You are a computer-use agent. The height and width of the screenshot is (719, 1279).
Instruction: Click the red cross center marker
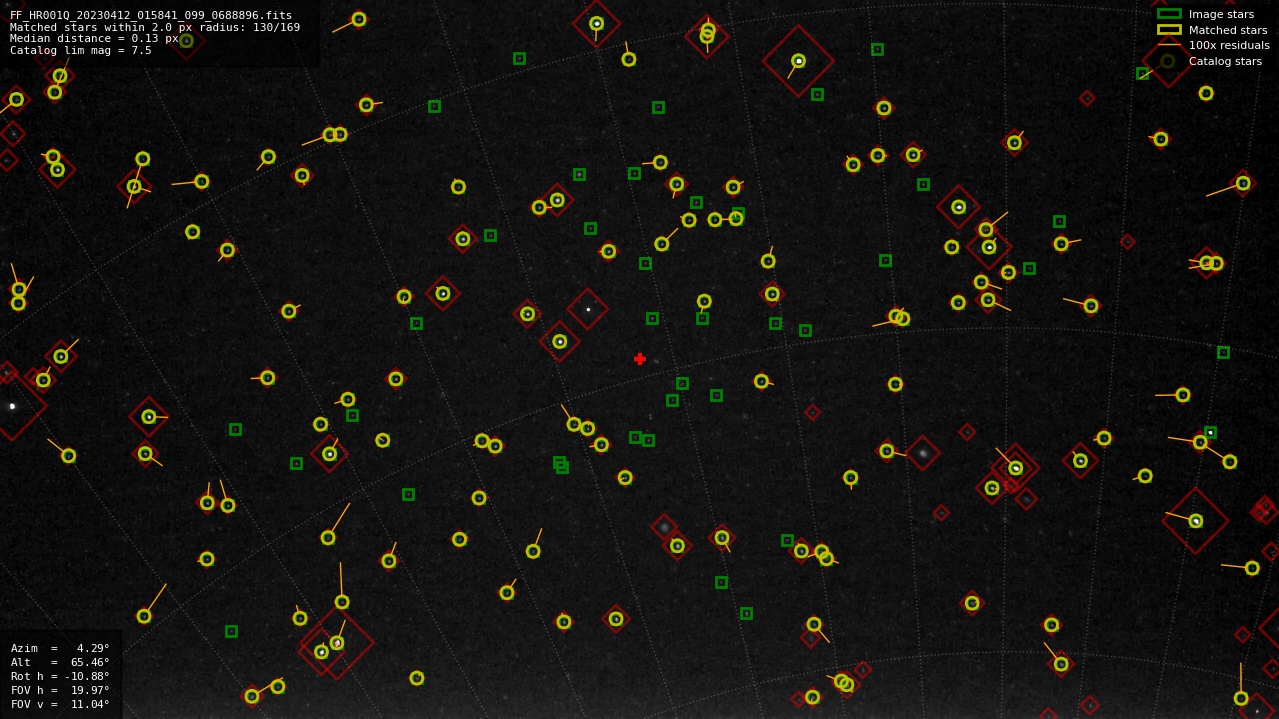pos(640,359)
